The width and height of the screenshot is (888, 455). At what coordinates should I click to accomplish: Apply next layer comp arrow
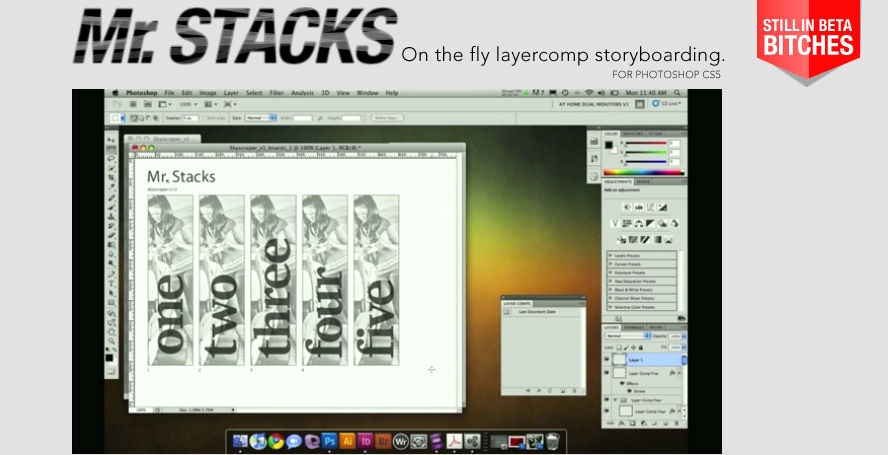(539, 390)
